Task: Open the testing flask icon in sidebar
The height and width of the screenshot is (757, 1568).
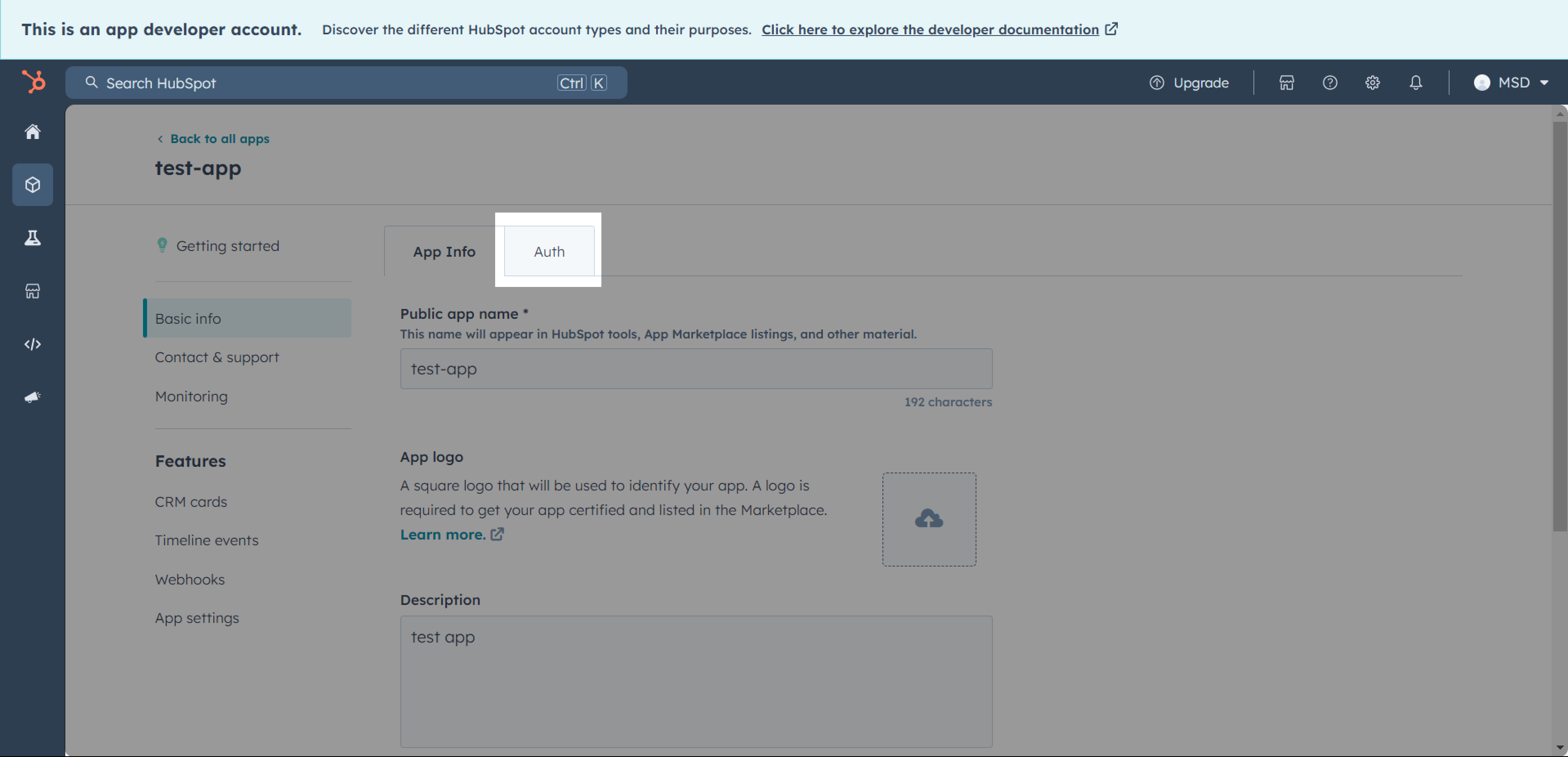Action: (32, 237)
